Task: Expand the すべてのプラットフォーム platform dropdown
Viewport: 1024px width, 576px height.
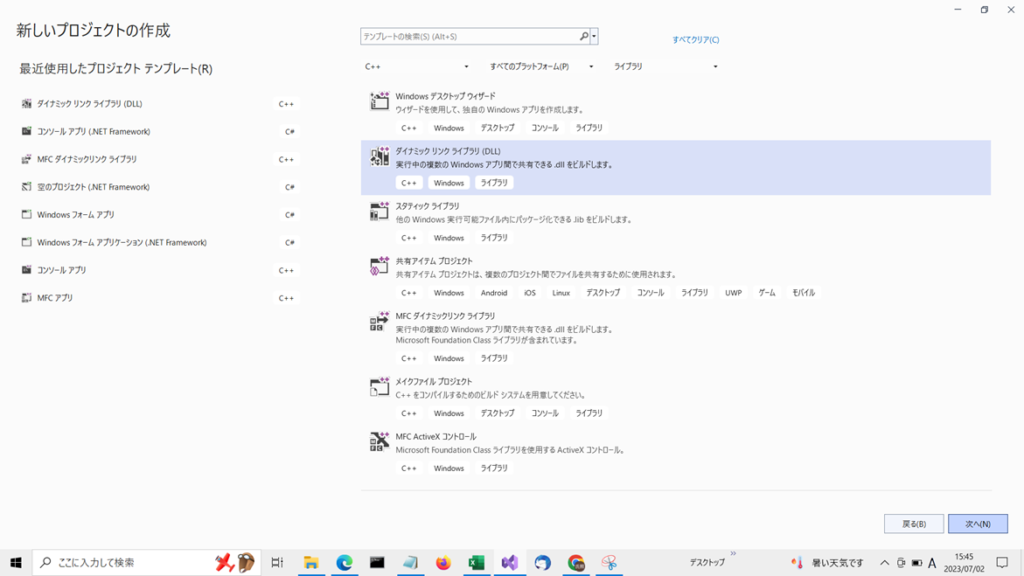Action: coord(541,67)
